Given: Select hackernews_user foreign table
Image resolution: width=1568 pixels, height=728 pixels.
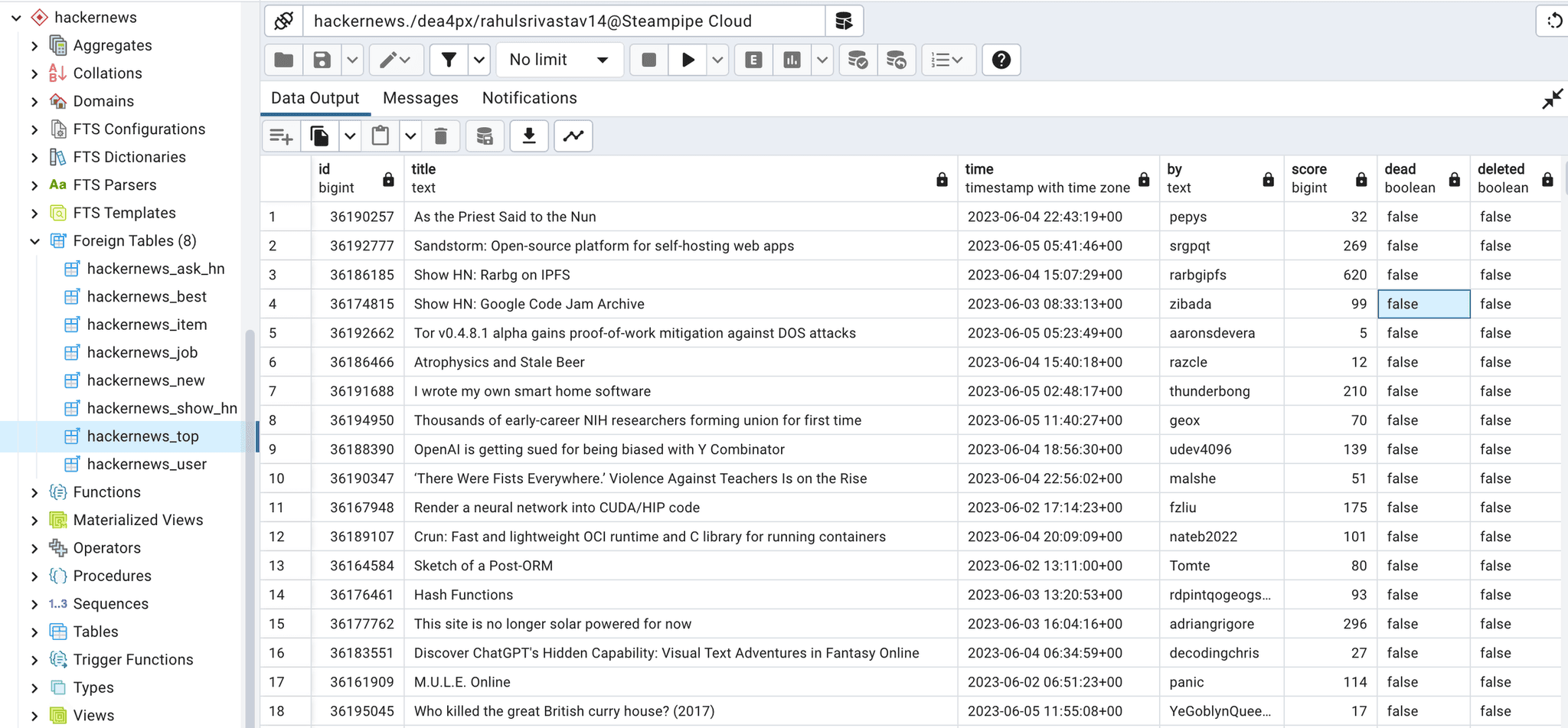Looking at the screenshot, I should [x=146, y=464].
